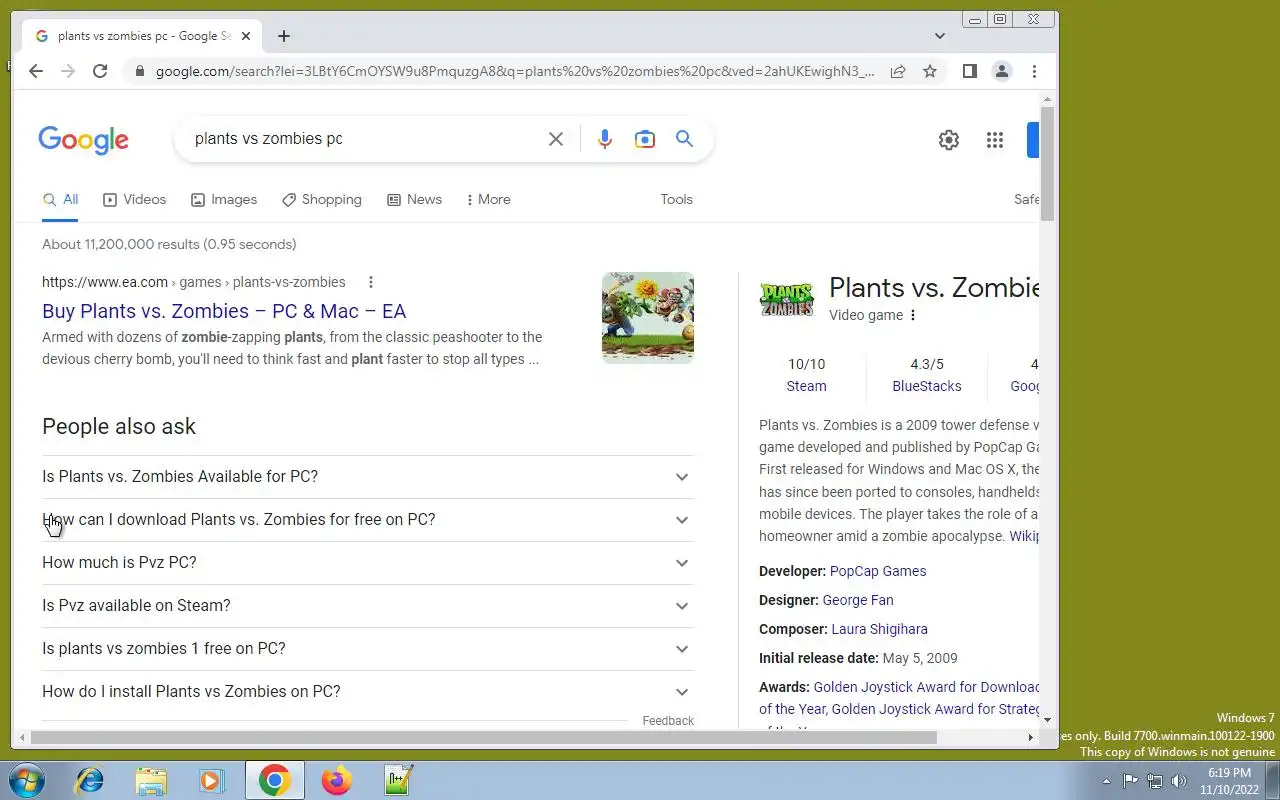The height and width of the screenshot is (800, 1280).
Task: Open a new tab with the plus icon
Action: 284,36
